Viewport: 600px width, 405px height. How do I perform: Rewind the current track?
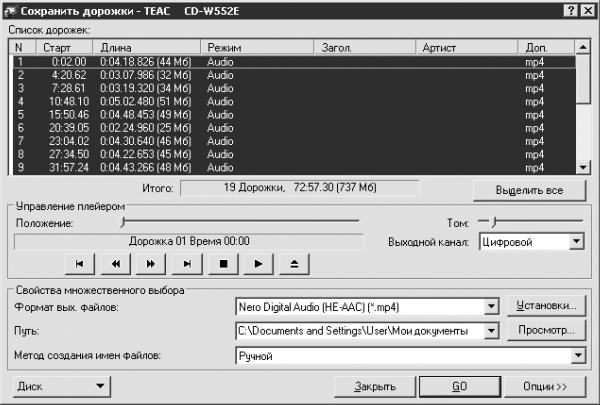[115, 264]
